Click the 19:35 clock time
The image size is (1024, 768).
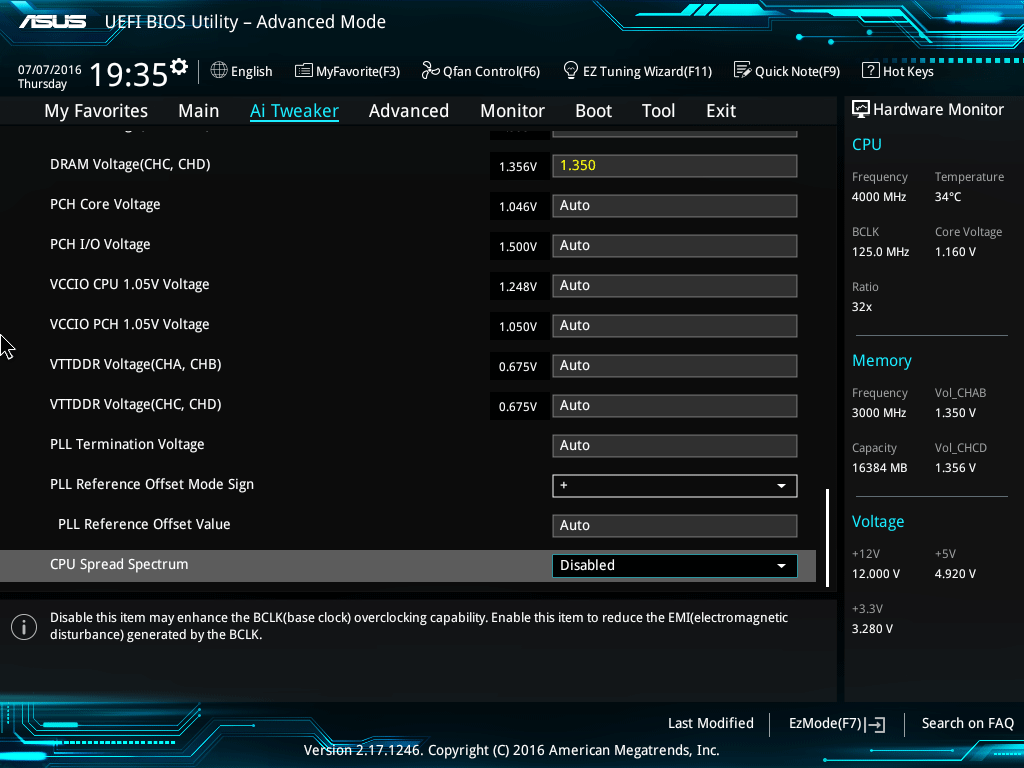129,74
